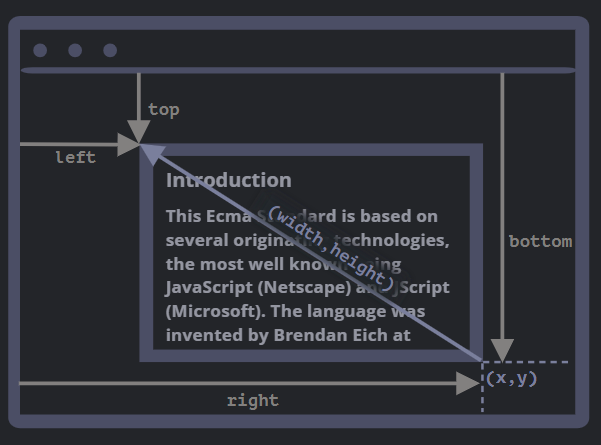Click the "Introduction" heading
This screenshot has height=445, width=601.
coord(228,181)
